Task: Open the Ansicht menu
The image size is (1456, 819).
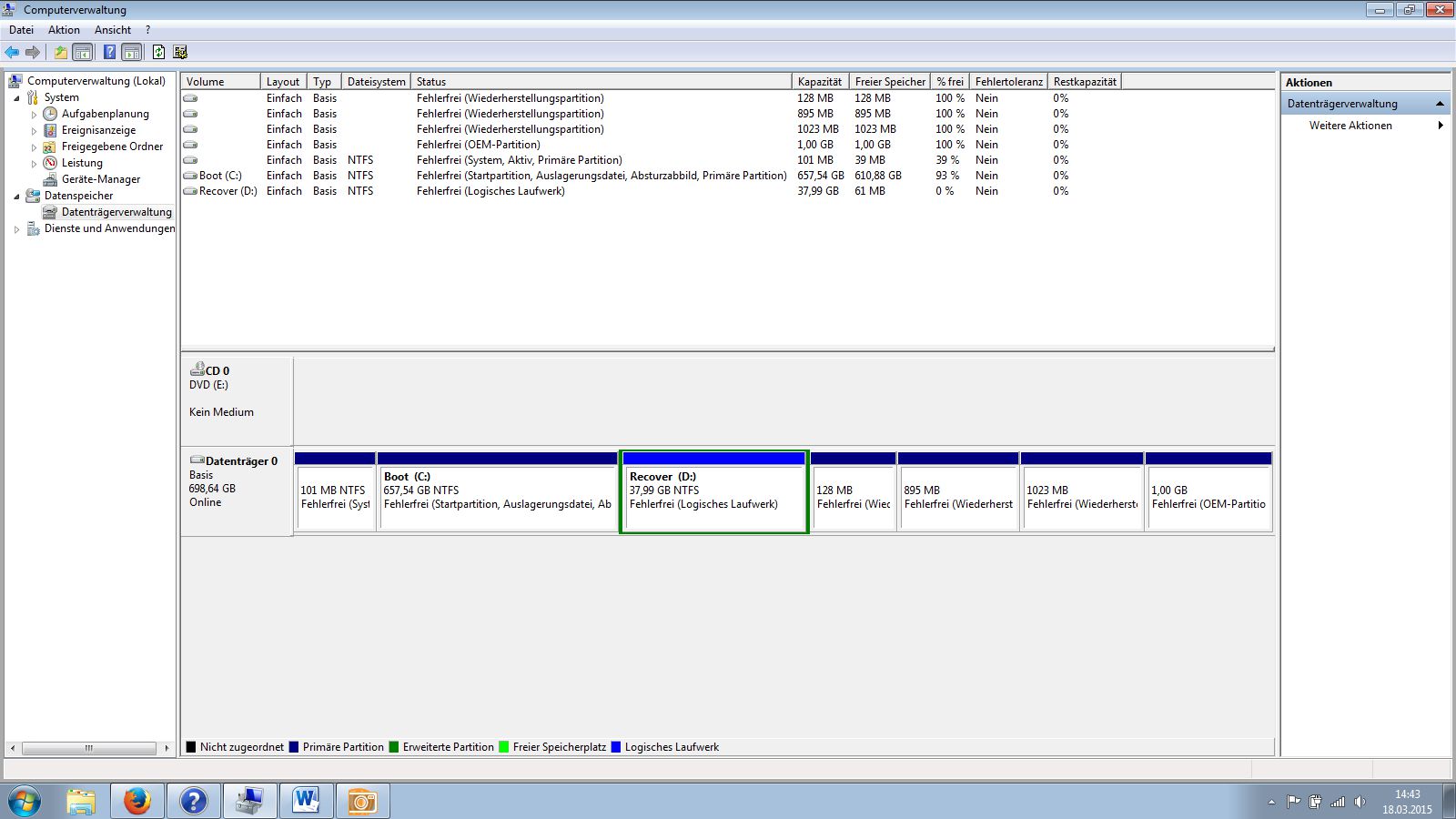Action: pos(113,30)
